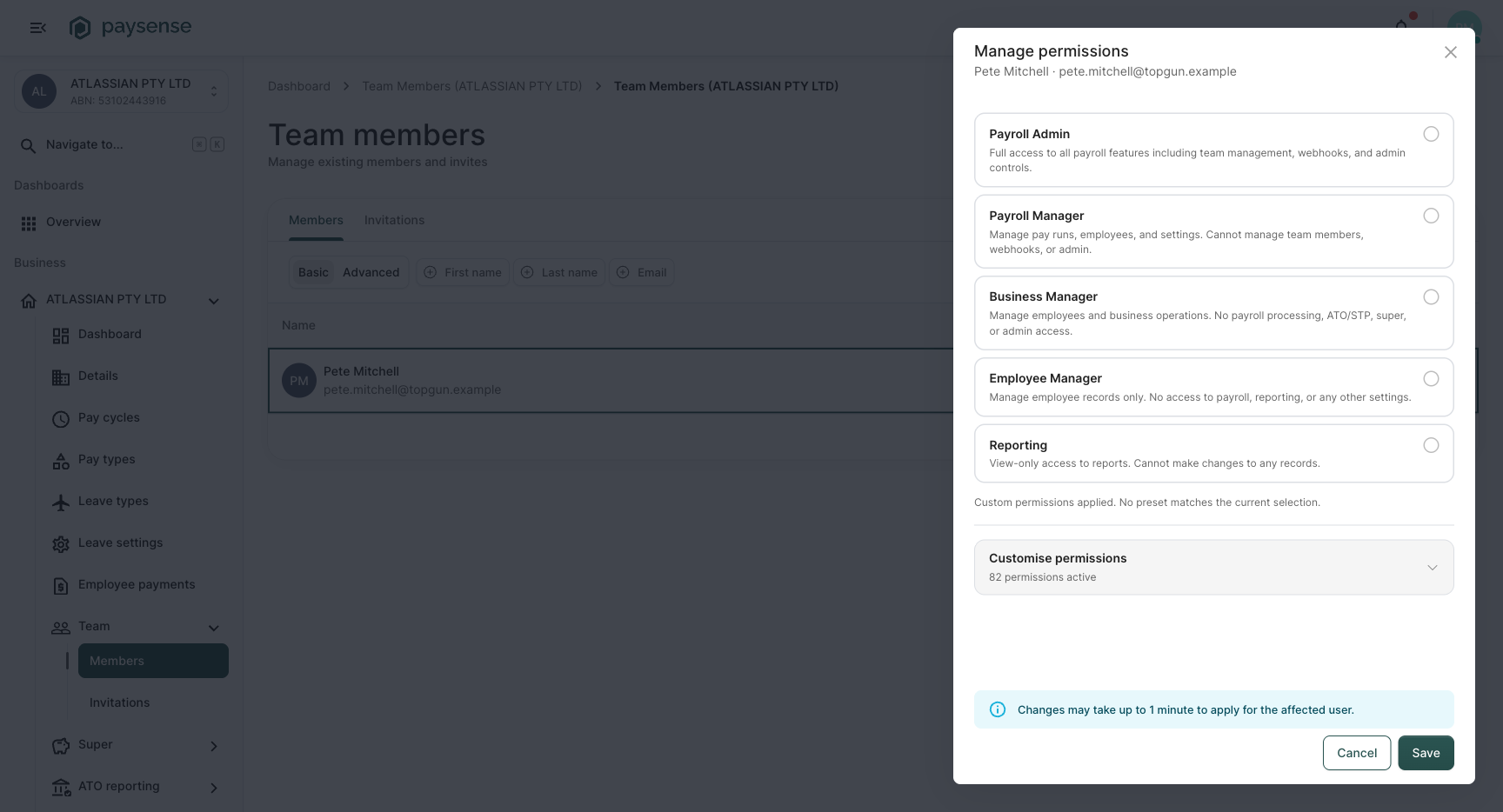The width and height of the screenshot is (1503, 812).
Task: Click the paysense logo icon
Action: pos(80,28)
